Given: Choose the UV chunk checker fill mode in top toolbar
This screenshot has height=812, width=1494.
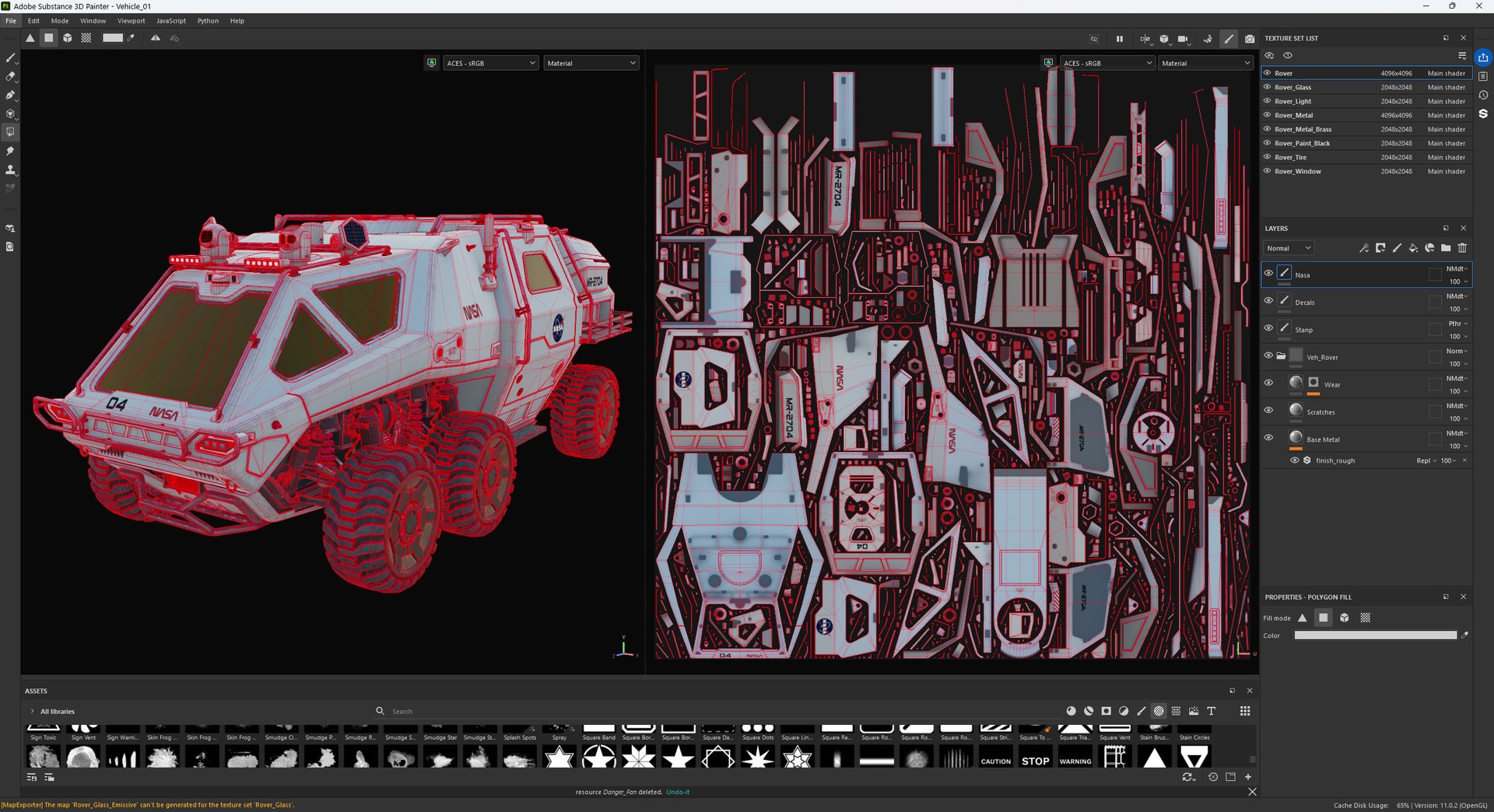Looking at the screenshot, I should (86, 38).
